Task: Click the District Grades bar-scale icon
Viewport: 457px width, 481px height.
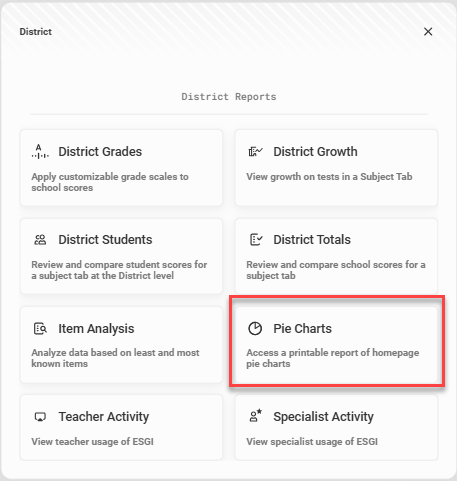Action: [x=40, y=151]
